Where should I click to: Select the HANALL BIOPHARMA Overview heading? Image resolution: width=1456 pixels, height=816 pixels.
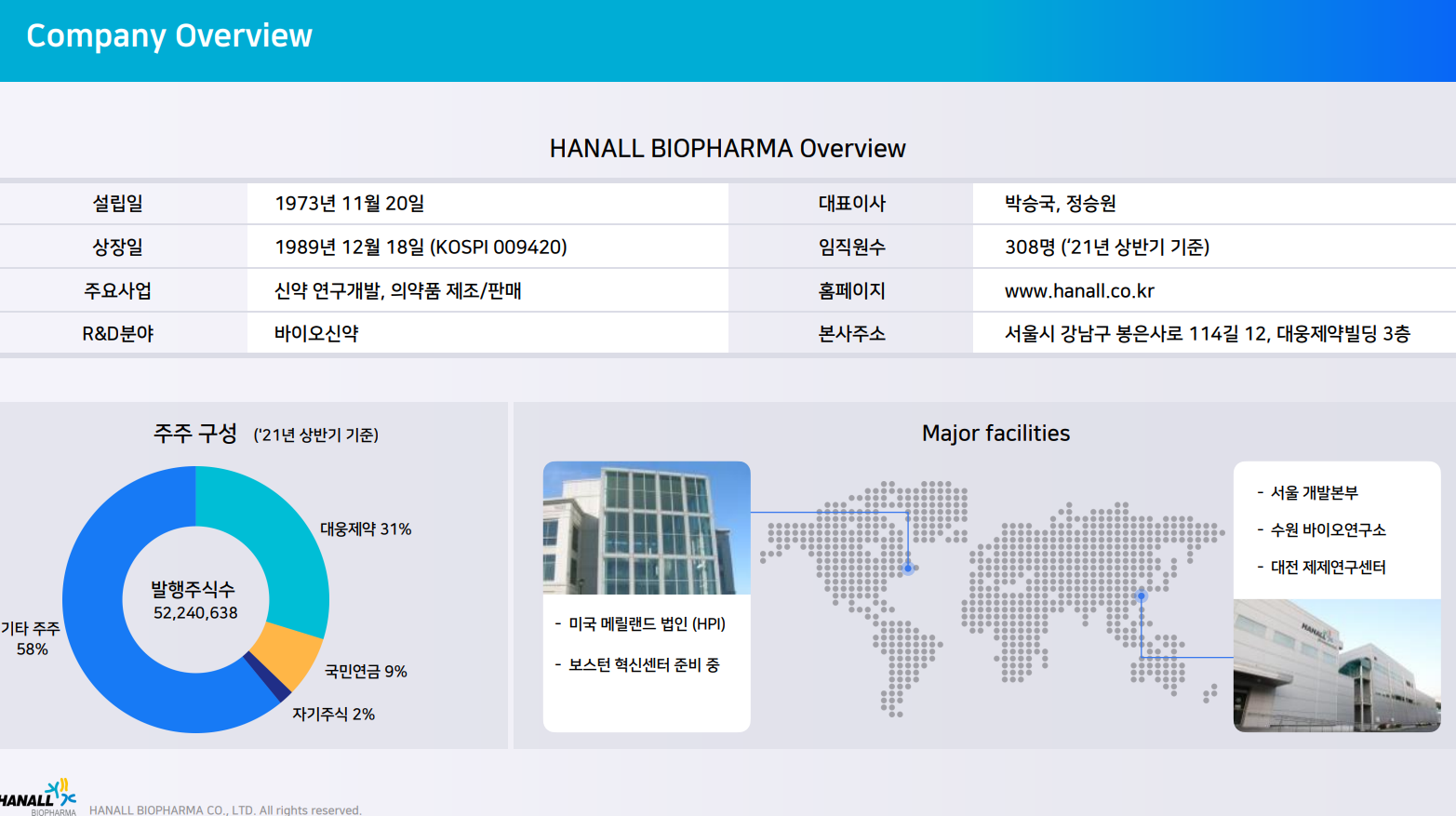[x=727, y=149]
